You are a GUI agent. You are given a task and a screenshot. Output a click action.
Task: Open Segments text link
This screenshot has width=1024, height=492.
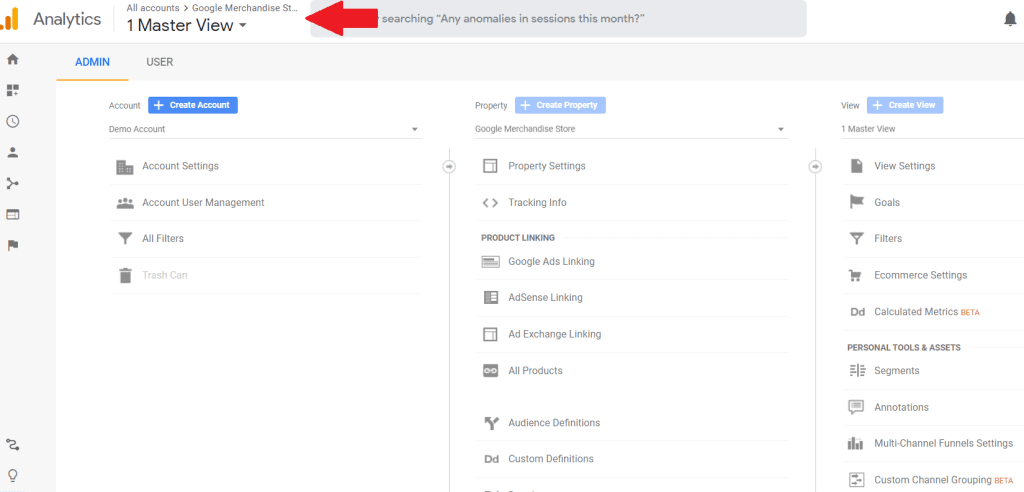897,370
